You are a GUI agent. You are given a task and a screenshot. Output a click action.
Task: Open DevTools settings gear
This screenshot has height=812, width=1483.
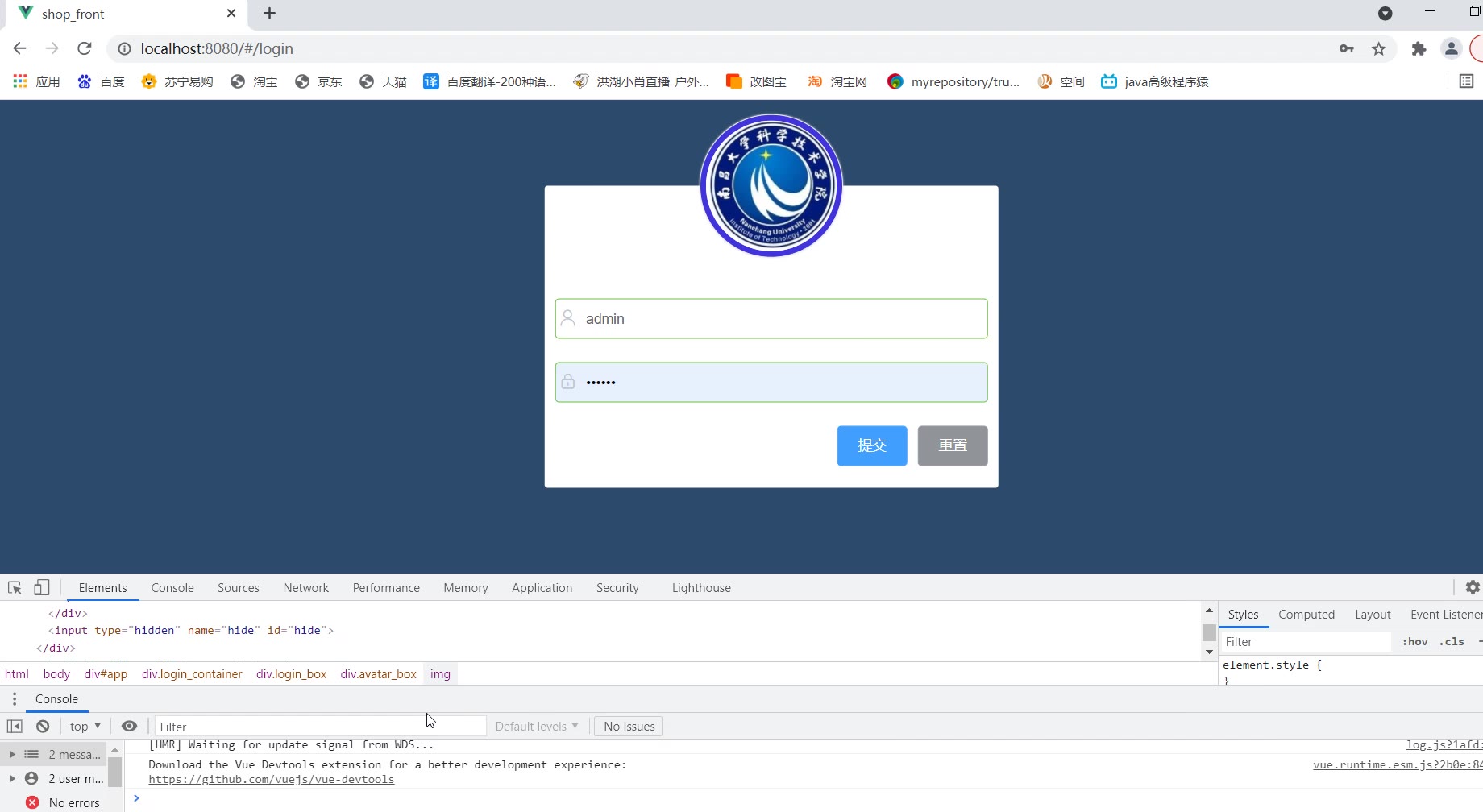1473,587
